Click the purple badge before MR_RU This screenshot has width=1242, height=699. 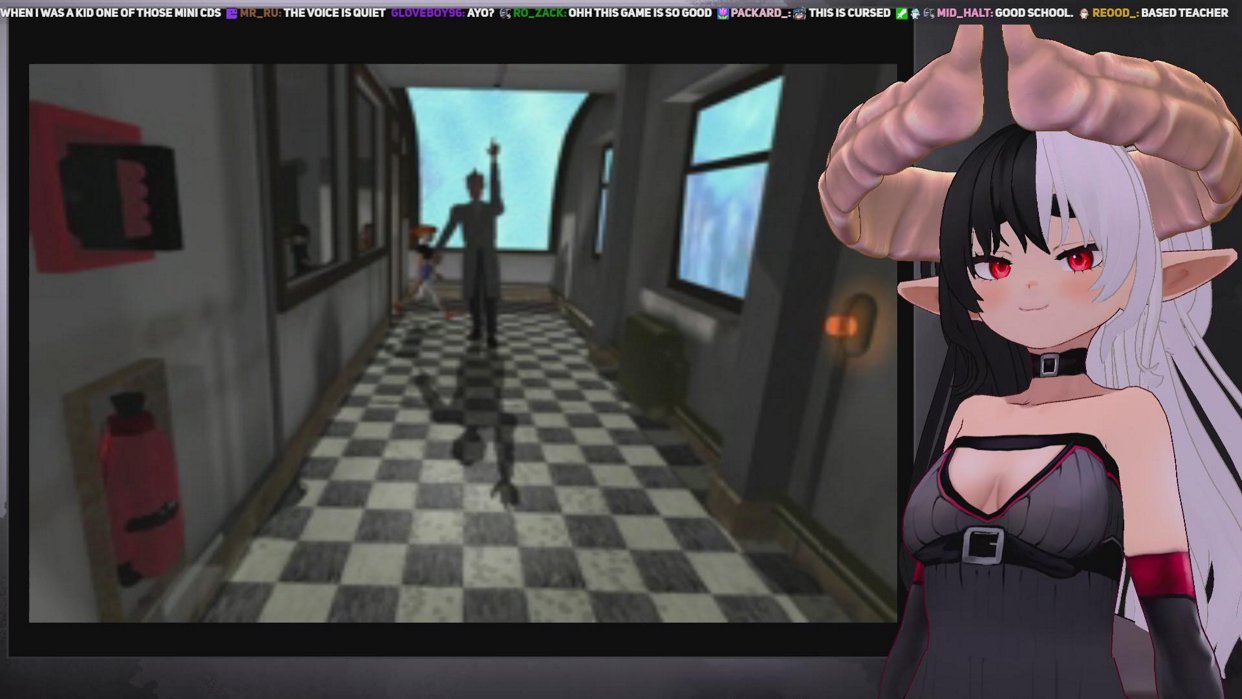pyautogui.click(x=231, y=13)
